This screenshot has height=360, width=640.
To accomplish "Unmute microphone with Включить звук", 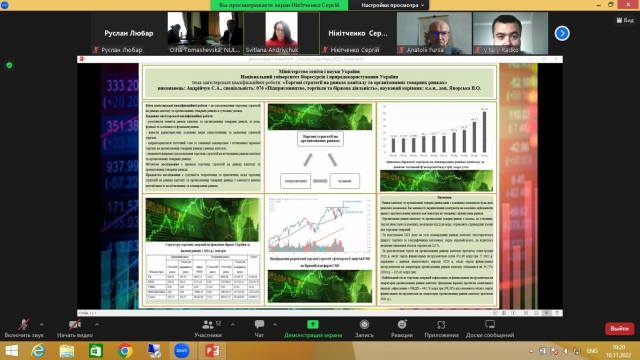I will 24,329.
